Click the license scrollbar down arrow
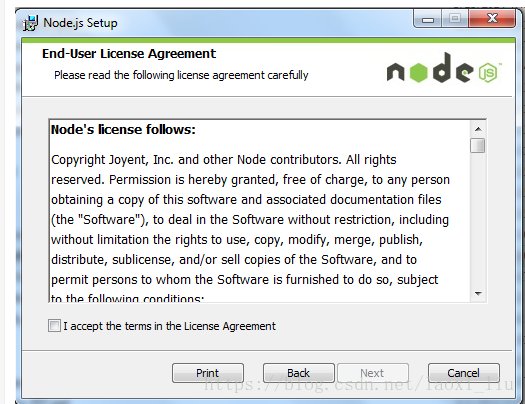 click(478, 294)
